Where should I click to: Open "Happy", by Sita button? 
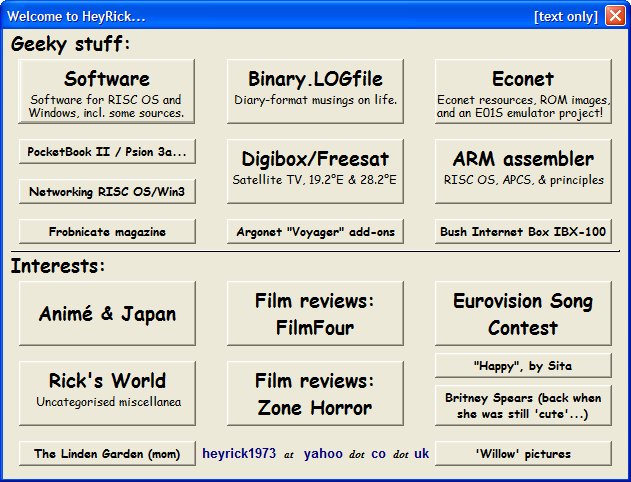pos(523,365)
